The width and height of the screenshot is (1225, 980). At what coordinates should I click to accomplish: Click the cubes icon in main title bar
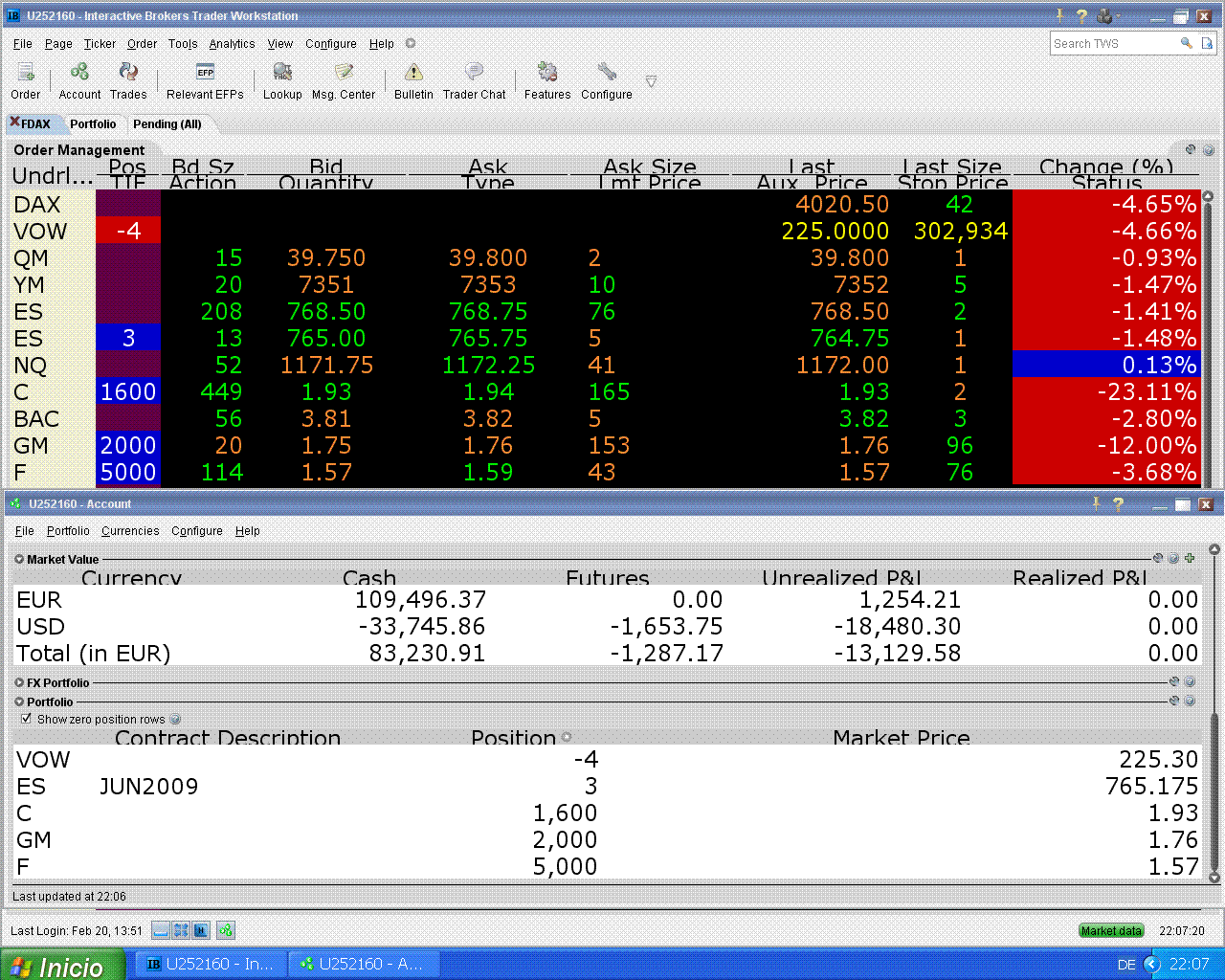(x=1104, y=15)
